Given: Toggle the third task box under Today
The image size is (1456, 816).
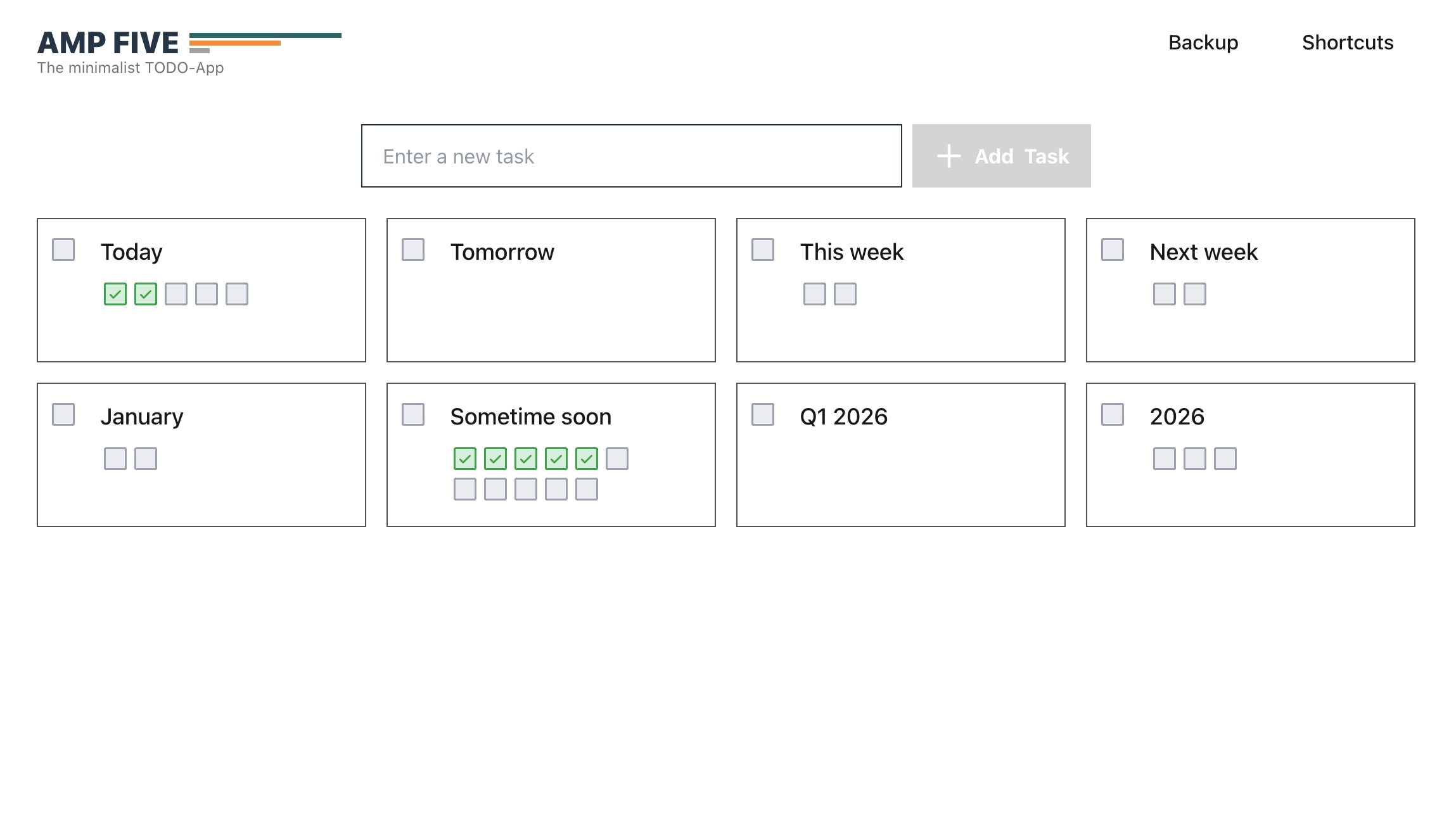Looking at the screenshot, I should (176, 294).
